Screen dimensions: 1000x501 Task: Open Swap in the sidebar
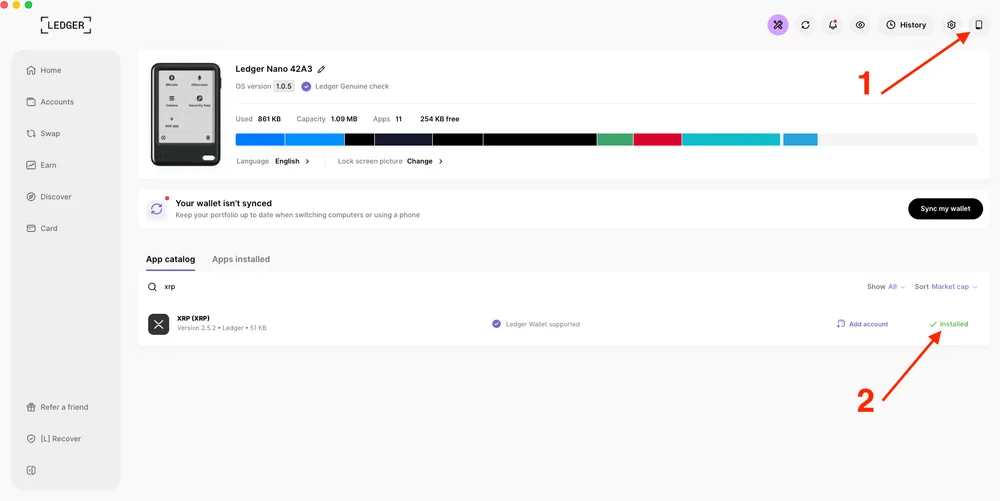pos(43,133)
